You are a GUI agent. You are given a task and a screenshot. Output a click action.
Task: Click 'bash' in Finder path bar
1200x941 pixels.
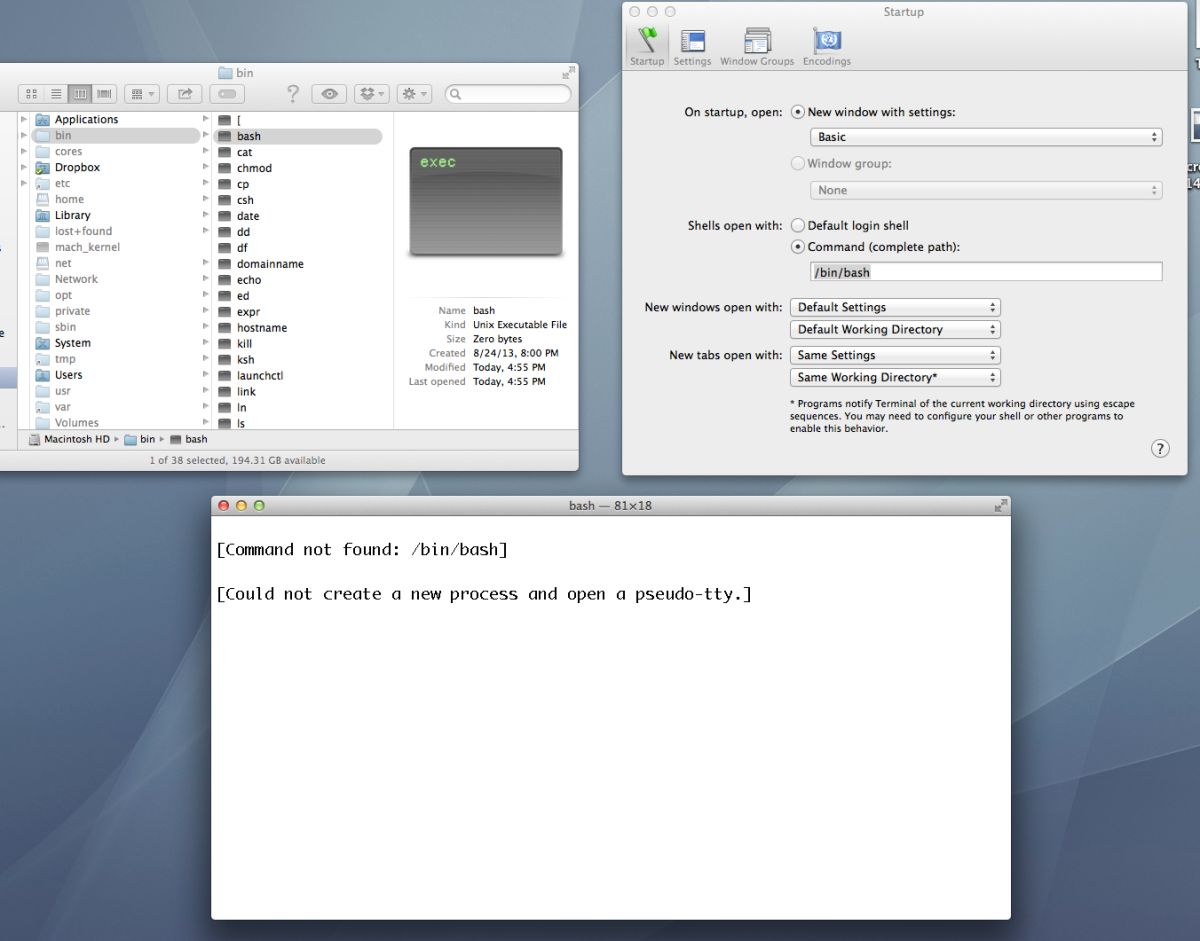[x=189, y=439]
